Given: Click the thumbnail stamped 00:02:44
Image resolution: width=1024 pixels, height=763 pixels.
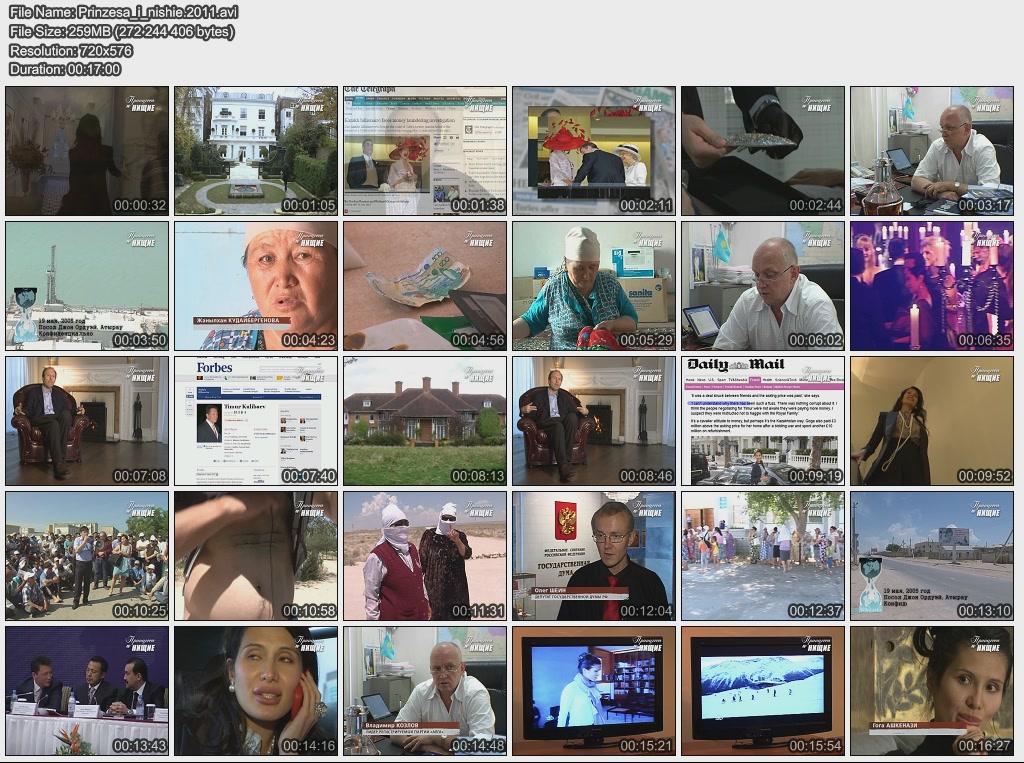Looking at the screenshot, I should [x=763, y=150].
